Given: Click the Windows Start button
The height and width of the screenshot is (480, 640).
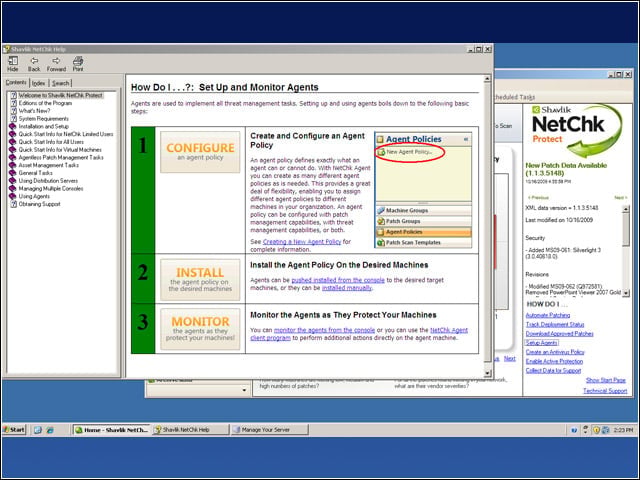Looking at the screenshot, I should [x=14, y=429].
